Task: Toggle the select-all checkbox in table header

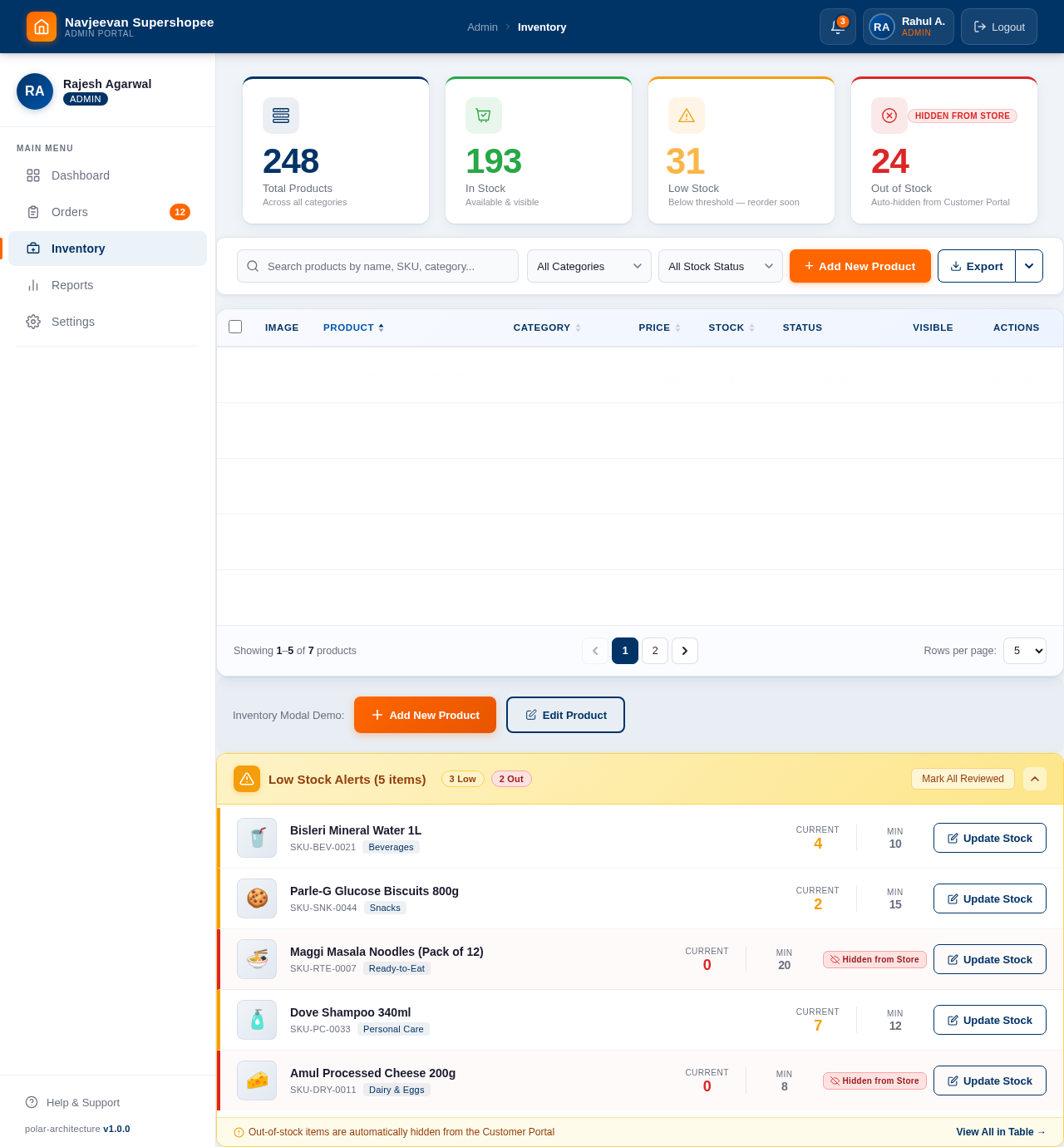Action: click(x=235, y=327)
